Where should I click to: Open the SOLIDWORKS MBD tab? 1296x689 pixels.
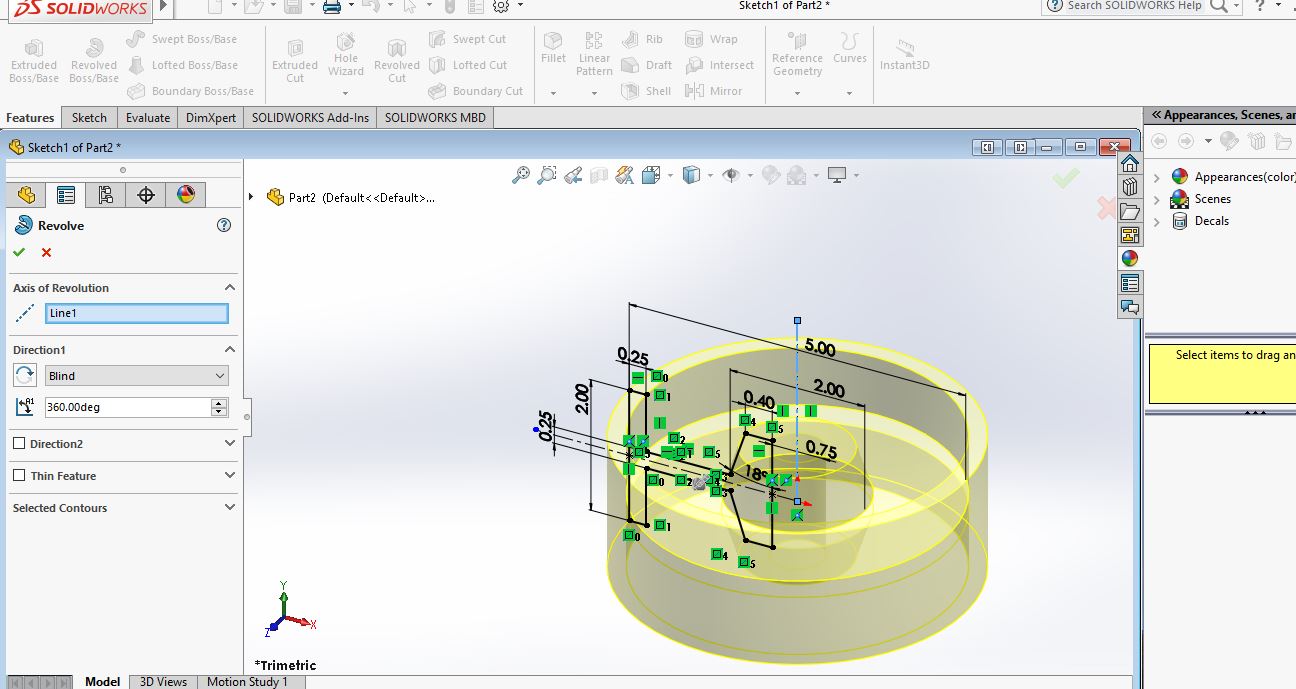tap(435, 117)
